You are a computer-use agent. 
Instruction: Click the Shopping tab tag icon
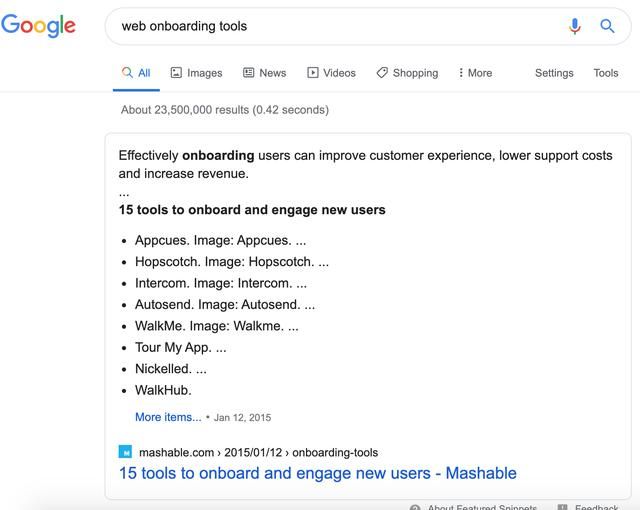tap(382, 73)
